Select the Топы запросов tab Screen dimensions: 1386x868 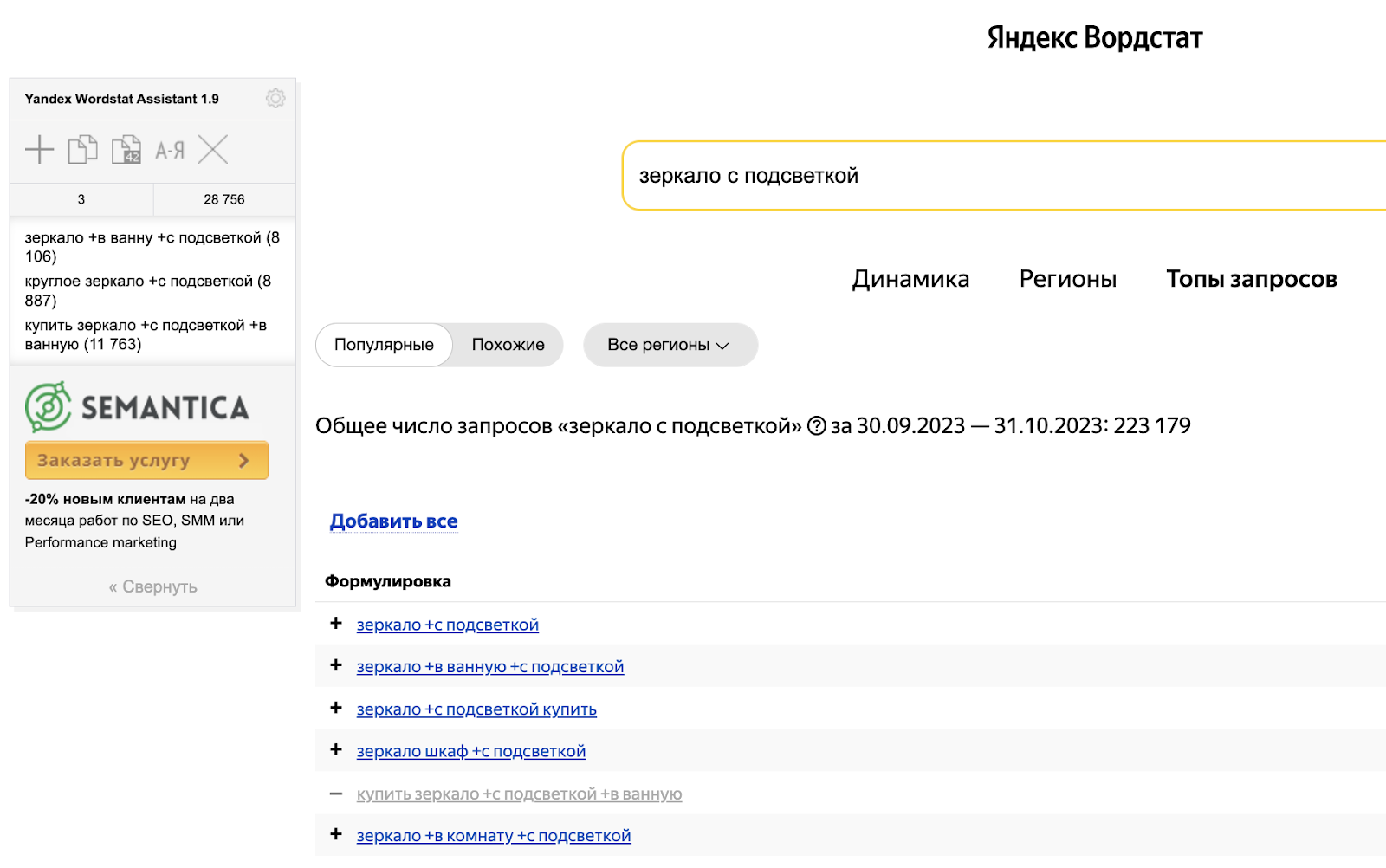click(x=1252, y=279)
